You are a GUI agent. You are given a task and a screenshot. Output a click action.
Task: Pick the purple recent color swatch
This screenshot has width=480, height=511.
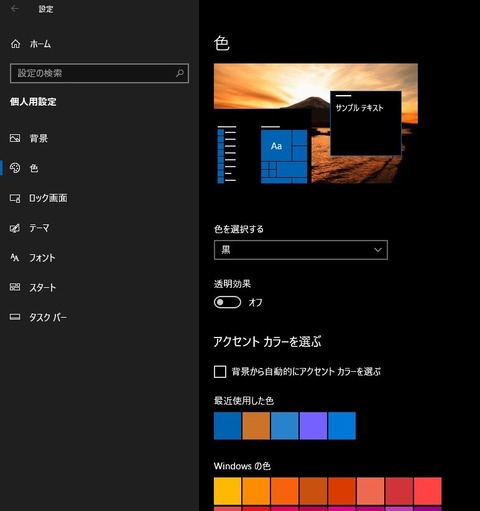(313, 426)
